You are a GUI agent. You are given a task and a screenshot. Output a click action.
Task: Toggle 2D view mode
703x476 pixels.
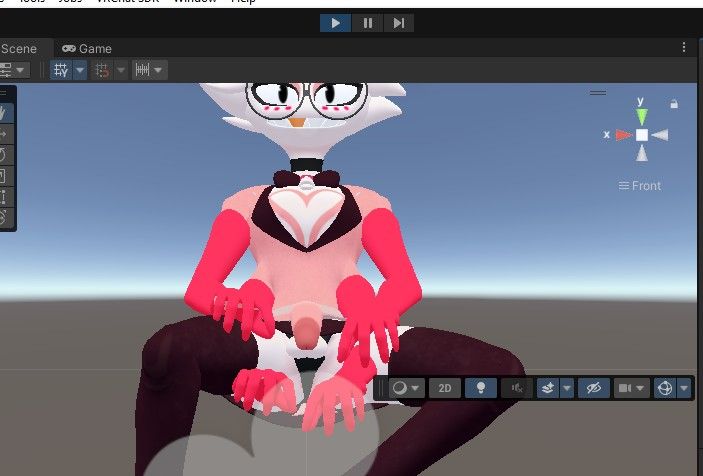coord(445,388)
